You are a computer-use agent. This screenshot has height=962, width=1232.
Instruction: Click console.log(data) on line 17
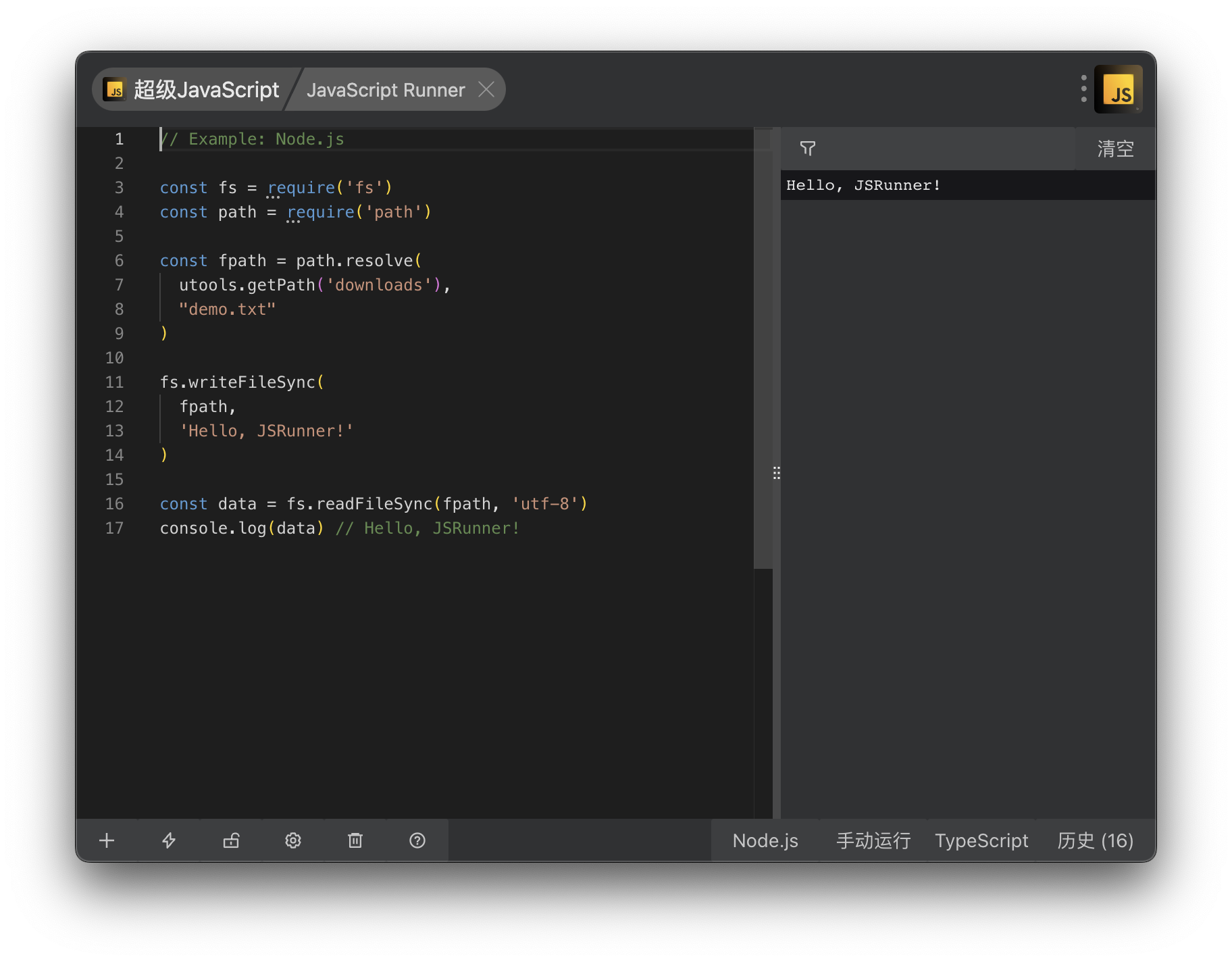click(242, 528)
